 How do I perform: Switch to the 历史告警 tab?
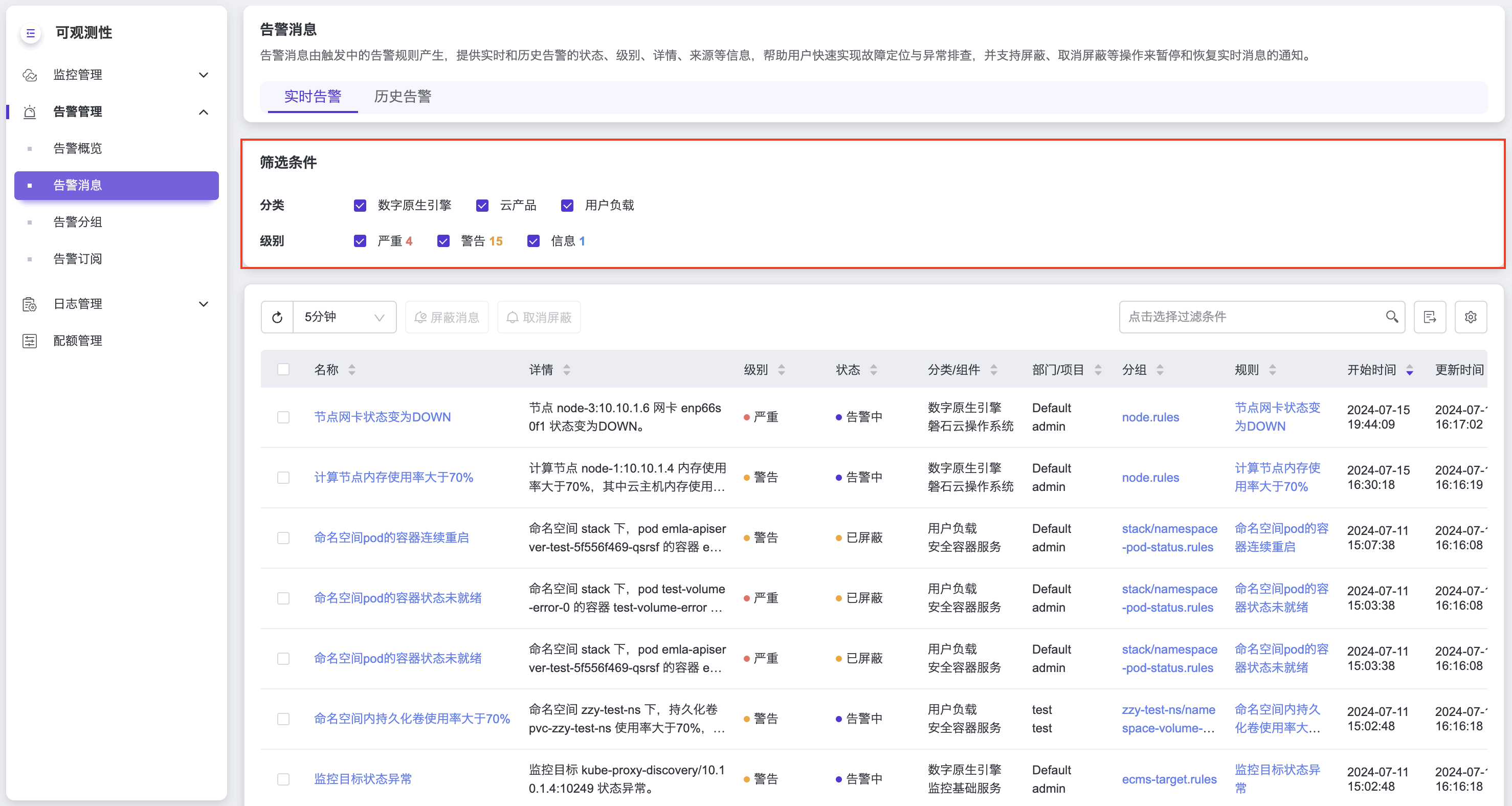coord(403,96)
